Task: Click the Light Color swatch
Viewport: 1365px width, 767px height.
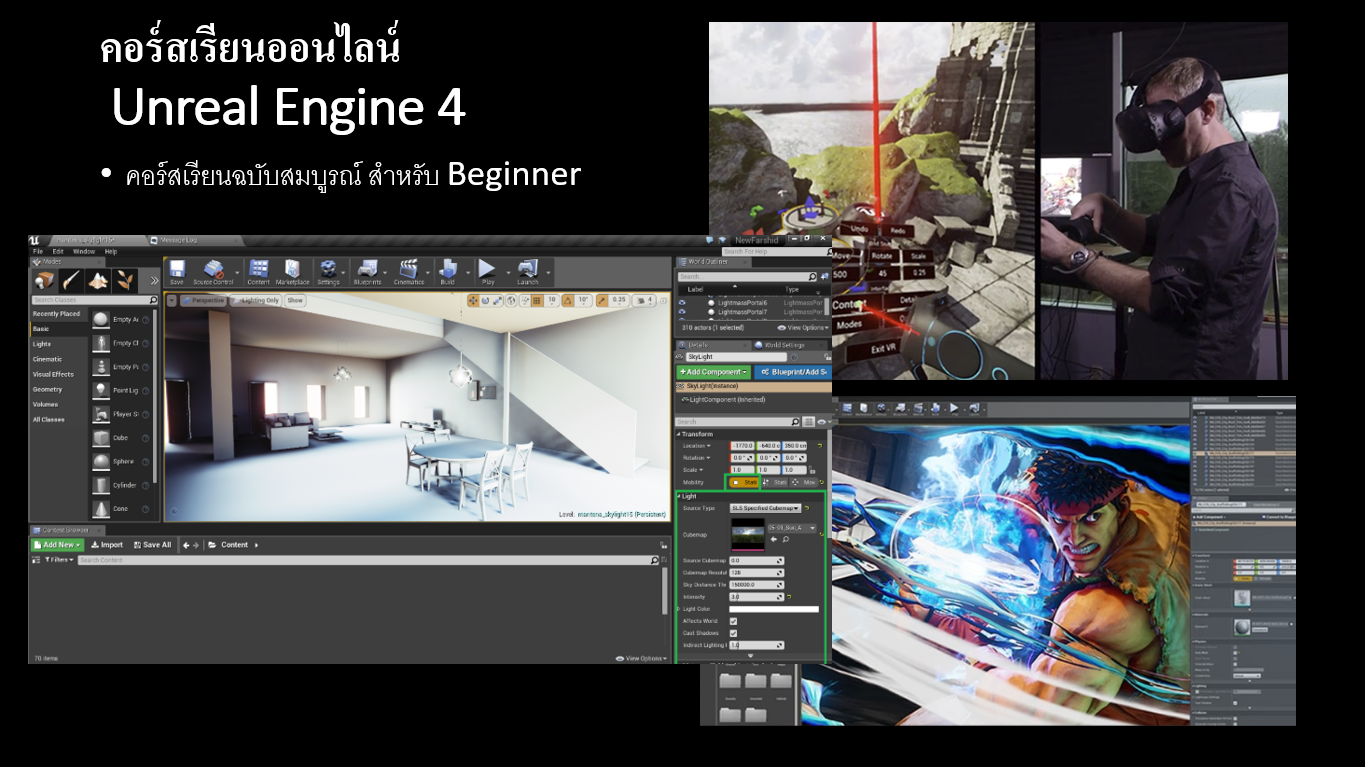Action: (x=773, y=609)
